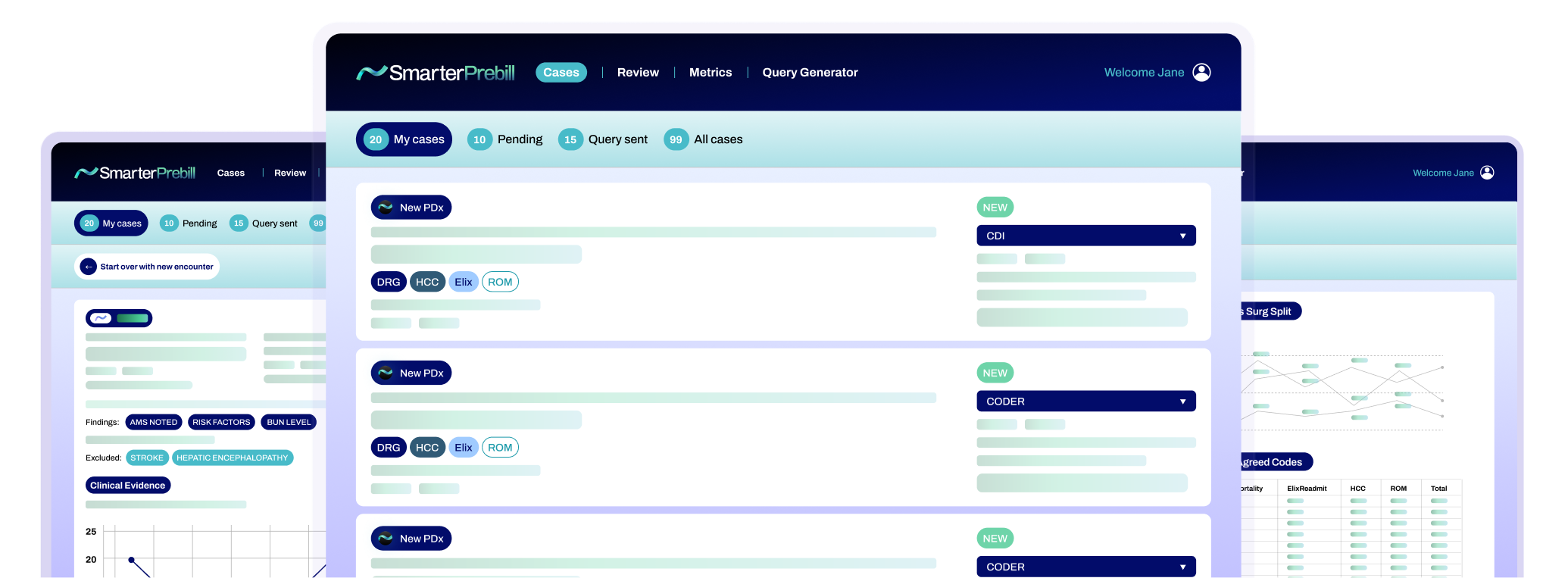1568x578 pixels.
Task: Select Pending in the left back window
Action: click(189, 223)
